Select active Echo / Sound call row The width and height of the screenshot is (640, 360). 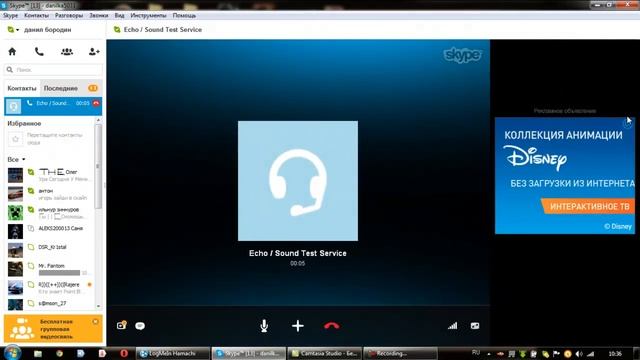click(x=53, y=106)
